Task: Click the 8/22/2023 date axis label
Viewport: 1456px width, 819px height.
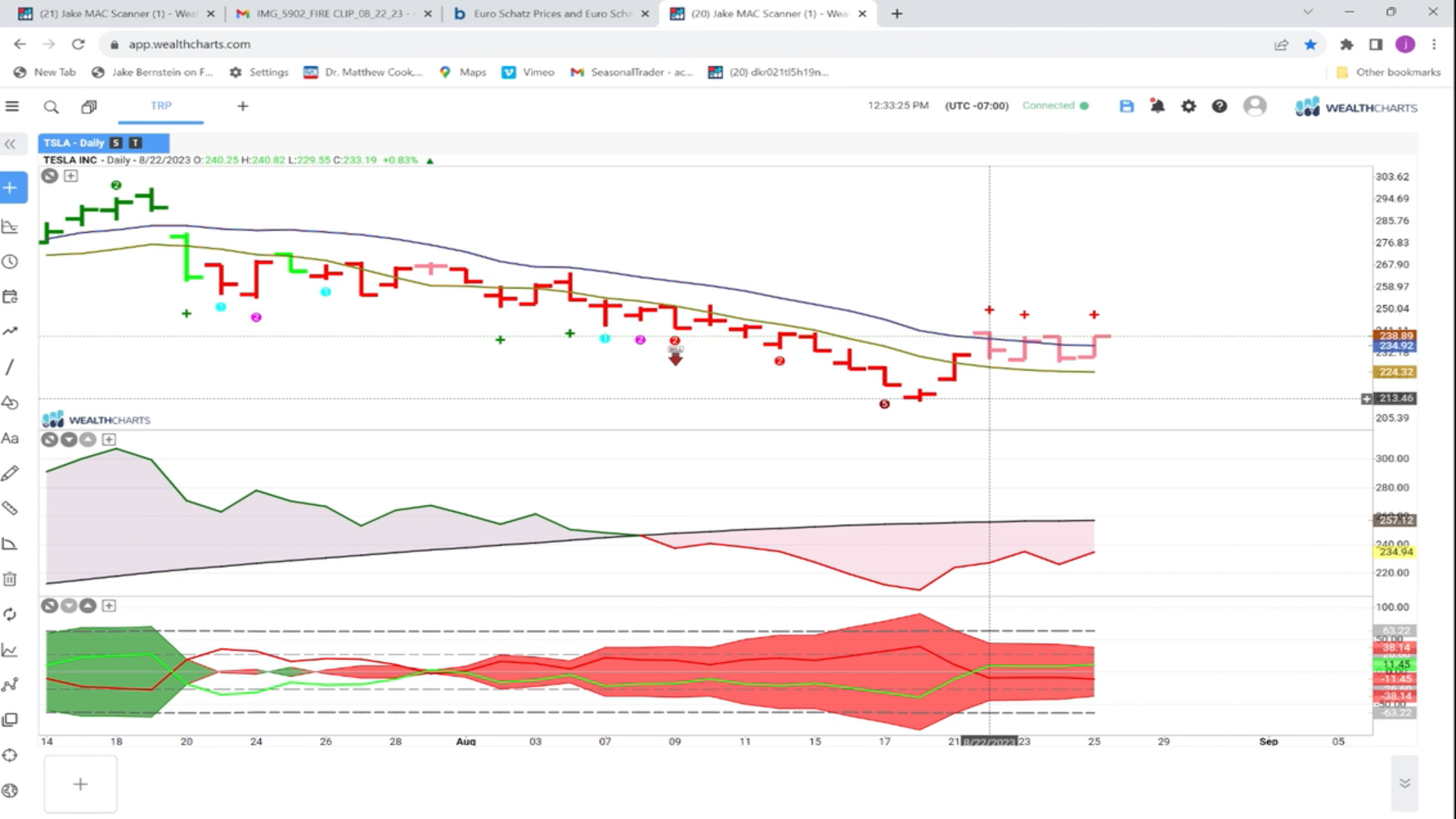Action: (989, 742)
